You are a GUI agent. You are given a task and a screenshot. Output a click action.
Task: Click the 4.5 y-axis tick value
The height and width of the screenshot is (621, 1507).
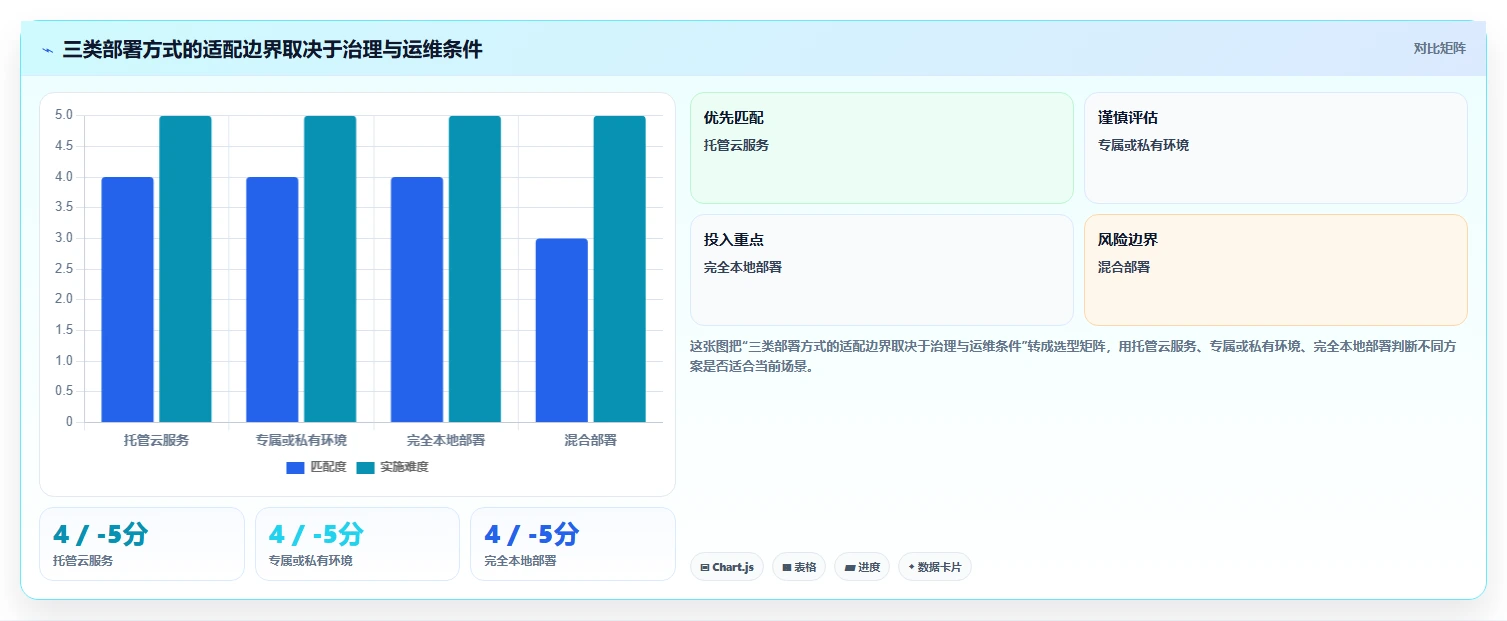(64, 146)
